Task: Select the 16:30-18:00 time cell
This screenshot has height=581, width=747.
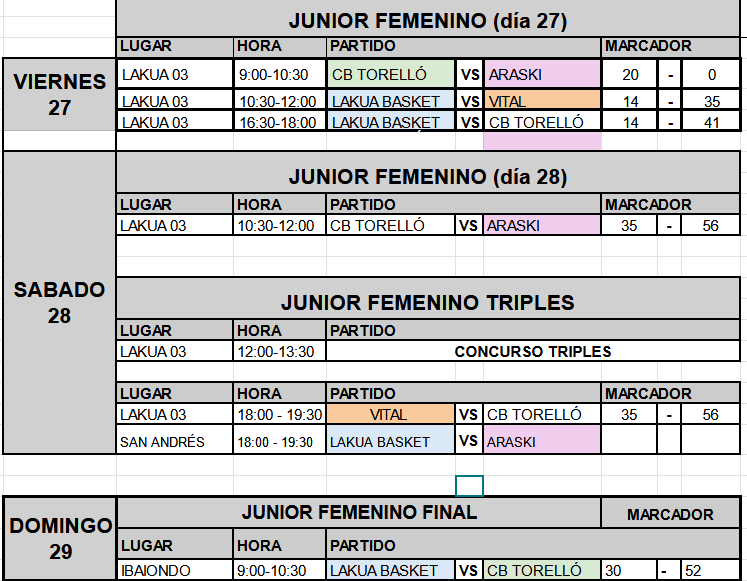Action: click(280, 121)
